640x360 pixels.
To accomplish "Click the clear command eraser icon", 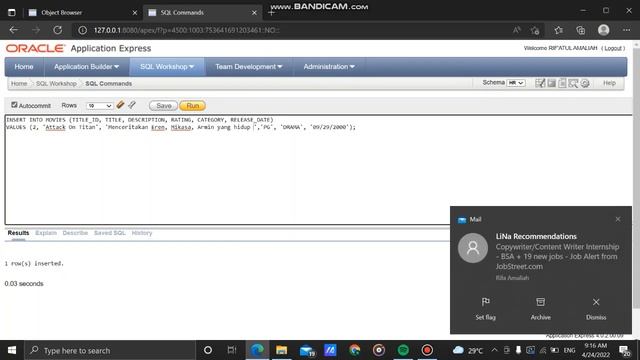I will (120, 105).
